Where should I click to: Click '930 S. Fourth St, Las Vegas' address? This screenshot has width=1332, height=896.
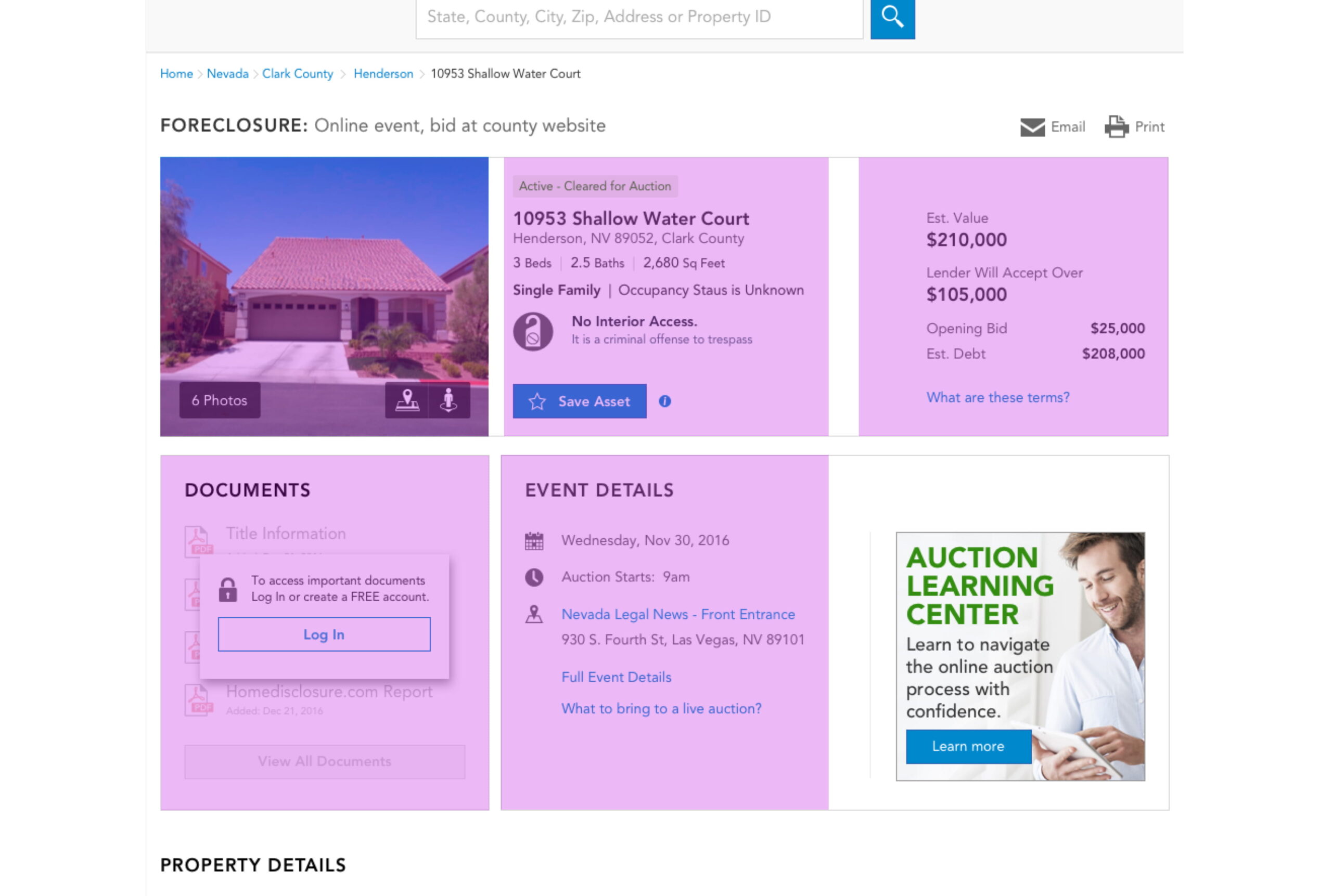tap(683, 640)
